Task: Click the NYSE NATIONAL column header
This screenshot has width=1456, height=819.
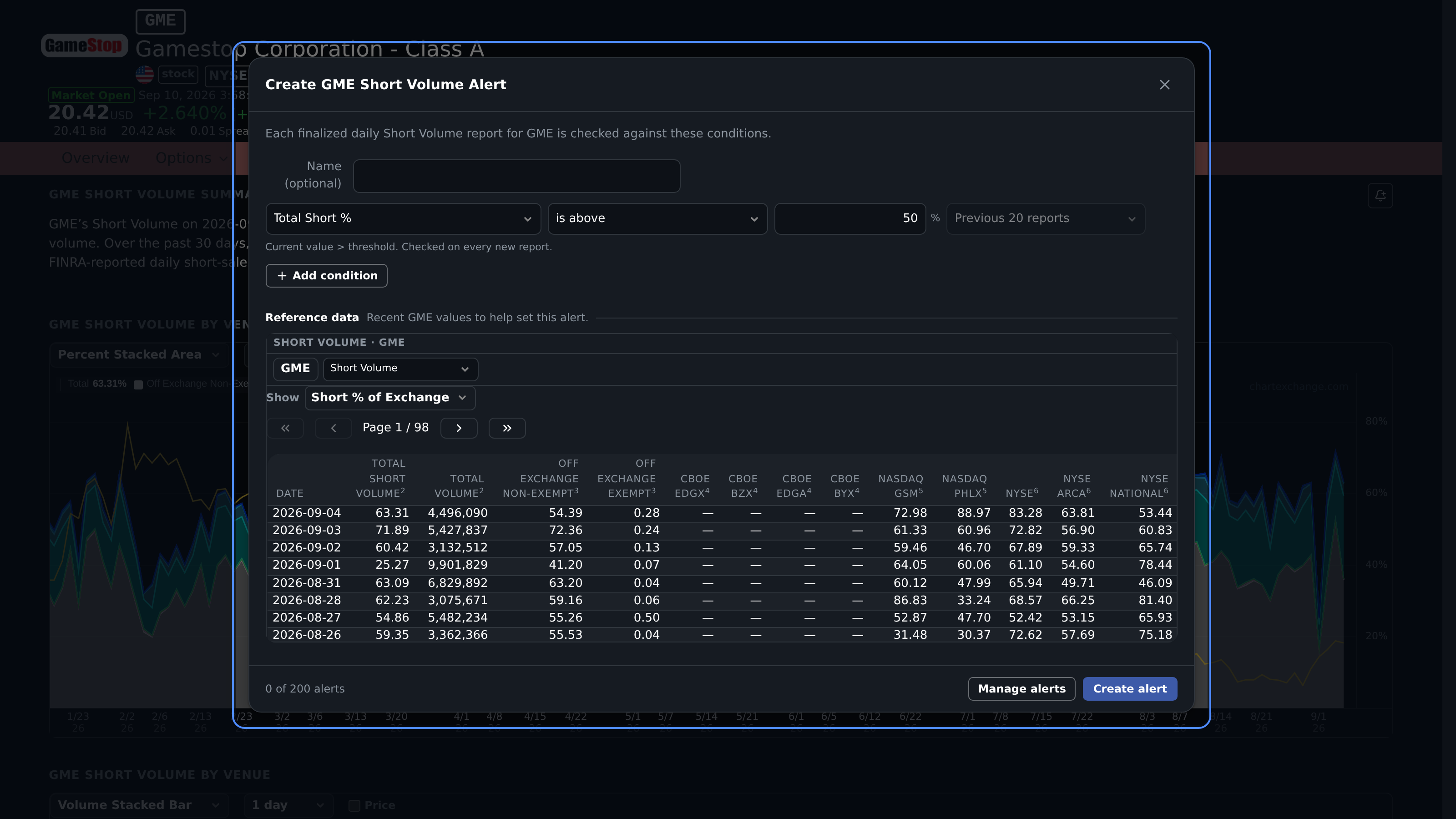Action: click(x=1138, y=485)
